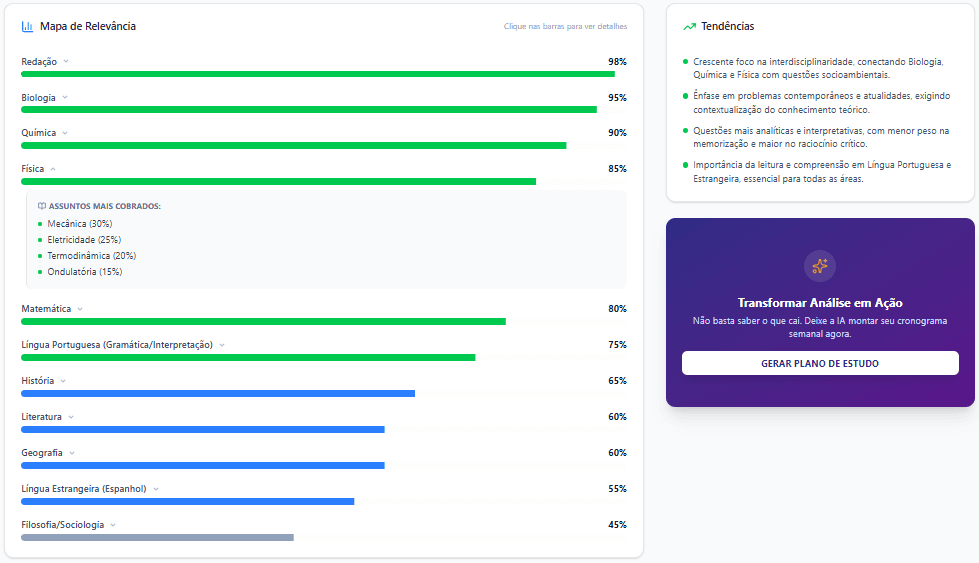This screenshot has height=563, width=979.
Task: Expand the Filosofia/Sociologia chevron
Action: tap(113, 525)
